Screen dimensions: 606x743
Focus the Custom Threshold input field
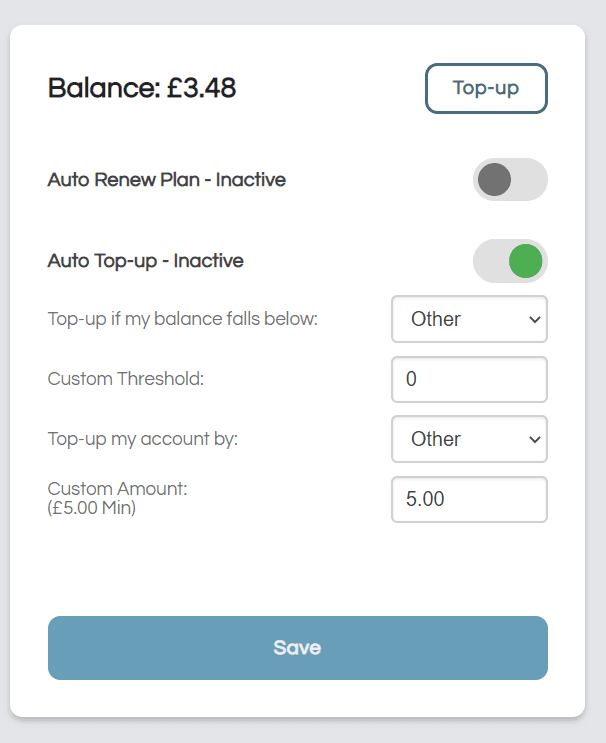pos(469,379)
